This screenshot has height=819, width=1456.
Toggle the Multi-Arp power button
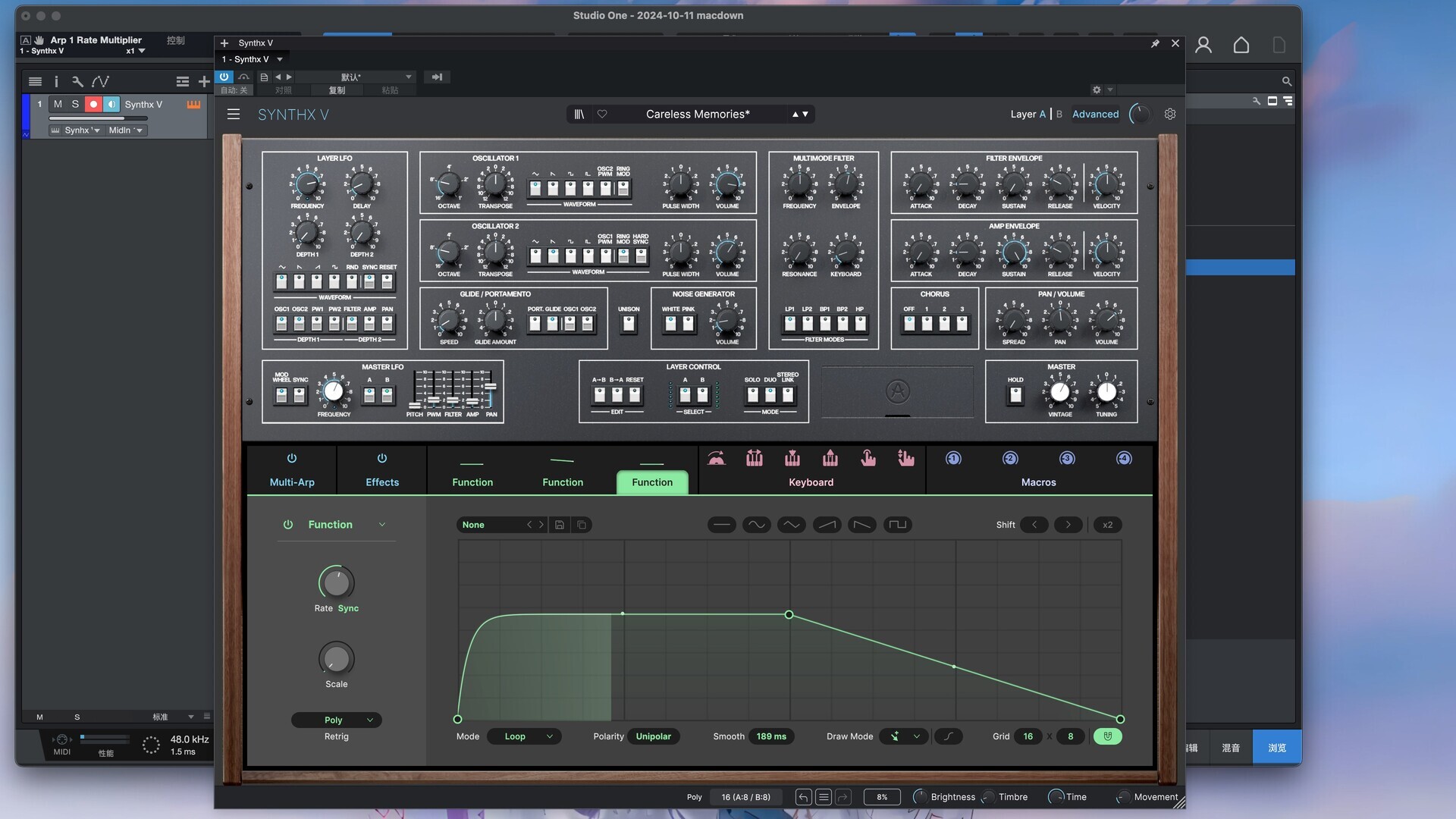point(292,458)
